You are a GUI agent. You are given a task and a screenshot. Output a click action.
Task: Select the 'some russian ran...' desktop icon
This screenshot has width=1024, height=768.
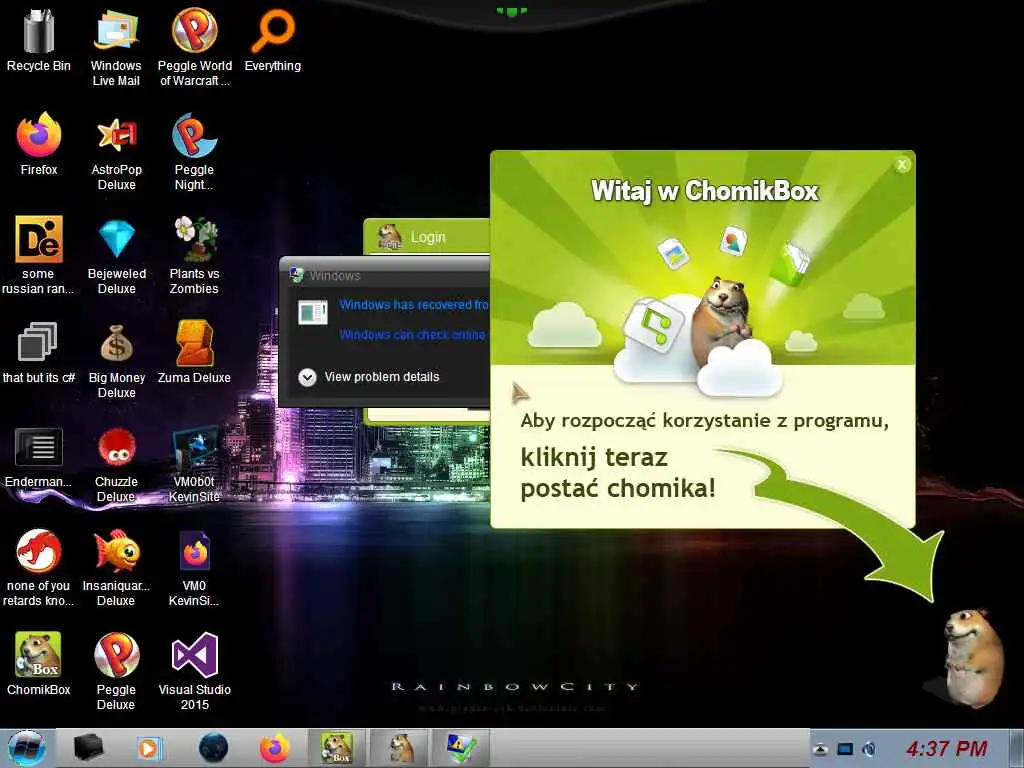click(39, 255)
